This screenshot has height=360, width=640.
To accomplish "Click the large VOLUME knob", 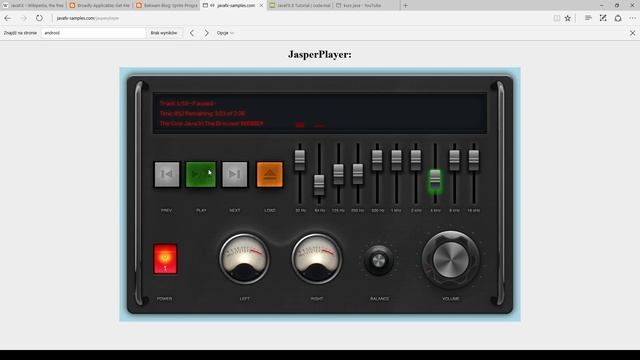I will (451, 260).
